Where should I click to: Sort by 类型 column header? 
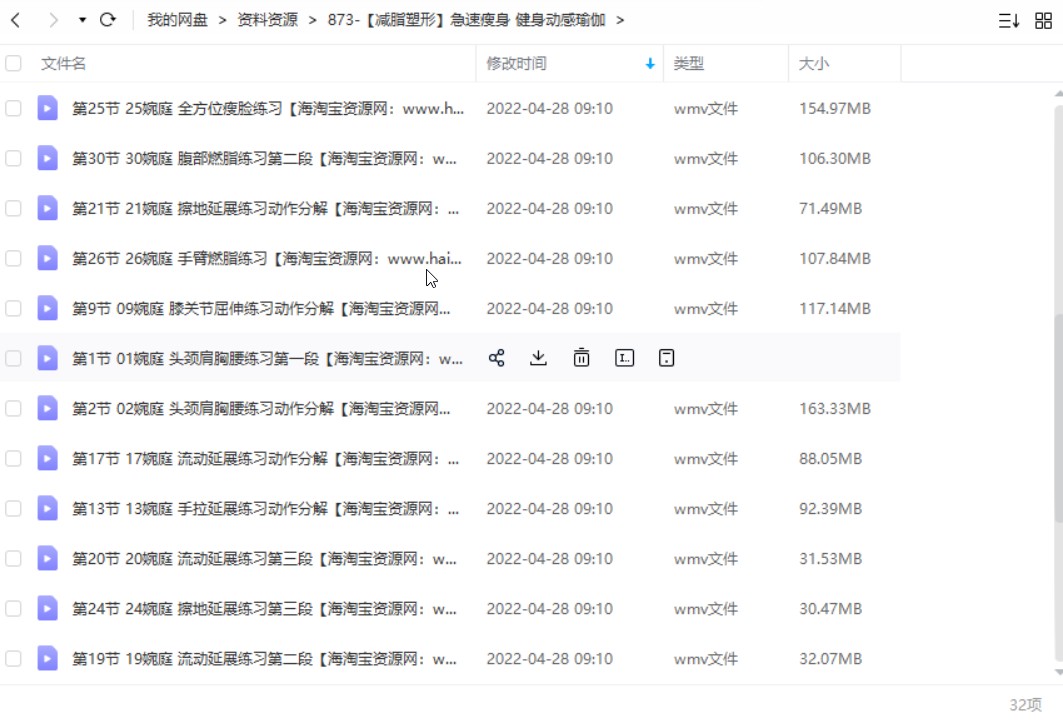(x=688, y=63)
